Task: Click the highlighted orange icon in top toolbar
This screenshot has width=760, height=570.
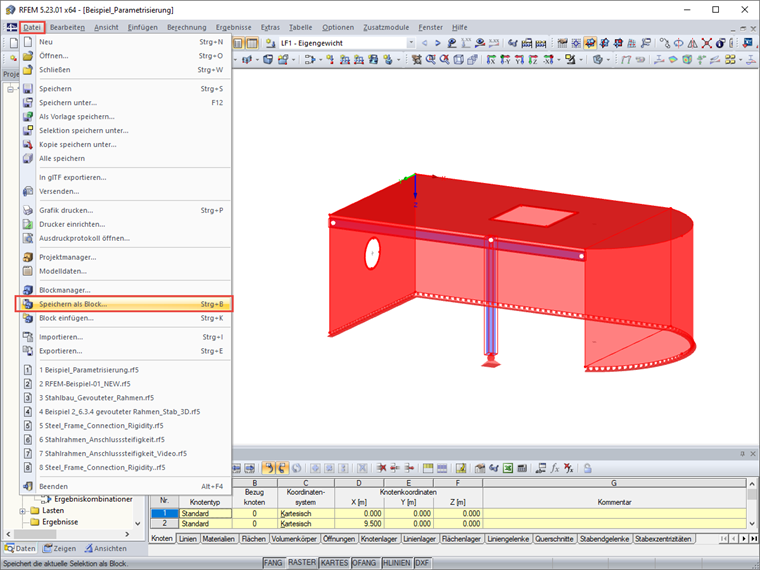Action: [590, 43]
